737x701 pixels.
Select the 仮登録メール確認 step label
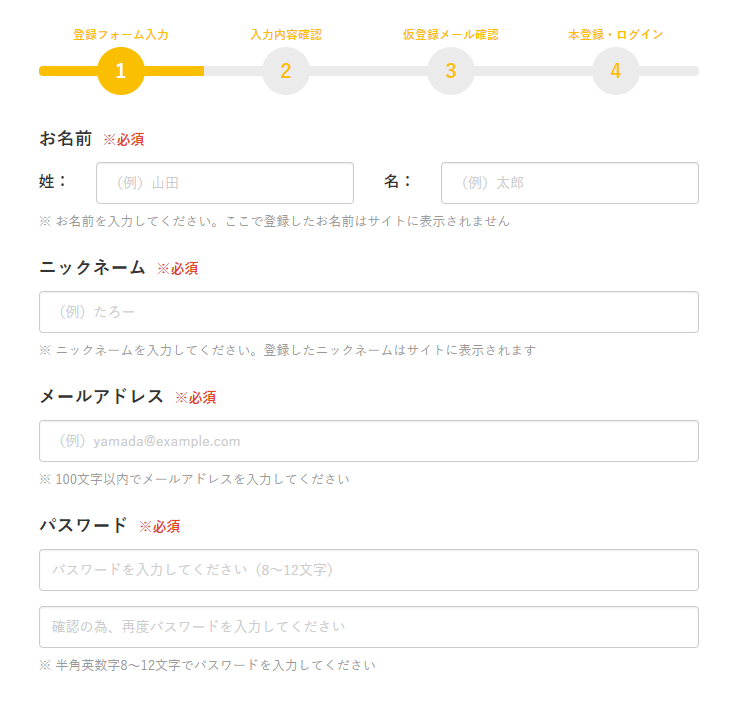(451, 34)
